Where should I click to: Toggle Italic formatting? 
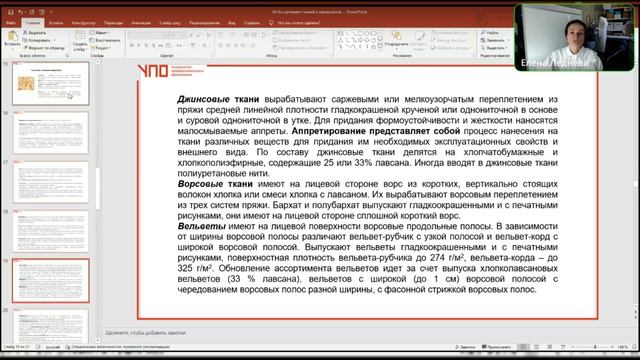(139, 45)
